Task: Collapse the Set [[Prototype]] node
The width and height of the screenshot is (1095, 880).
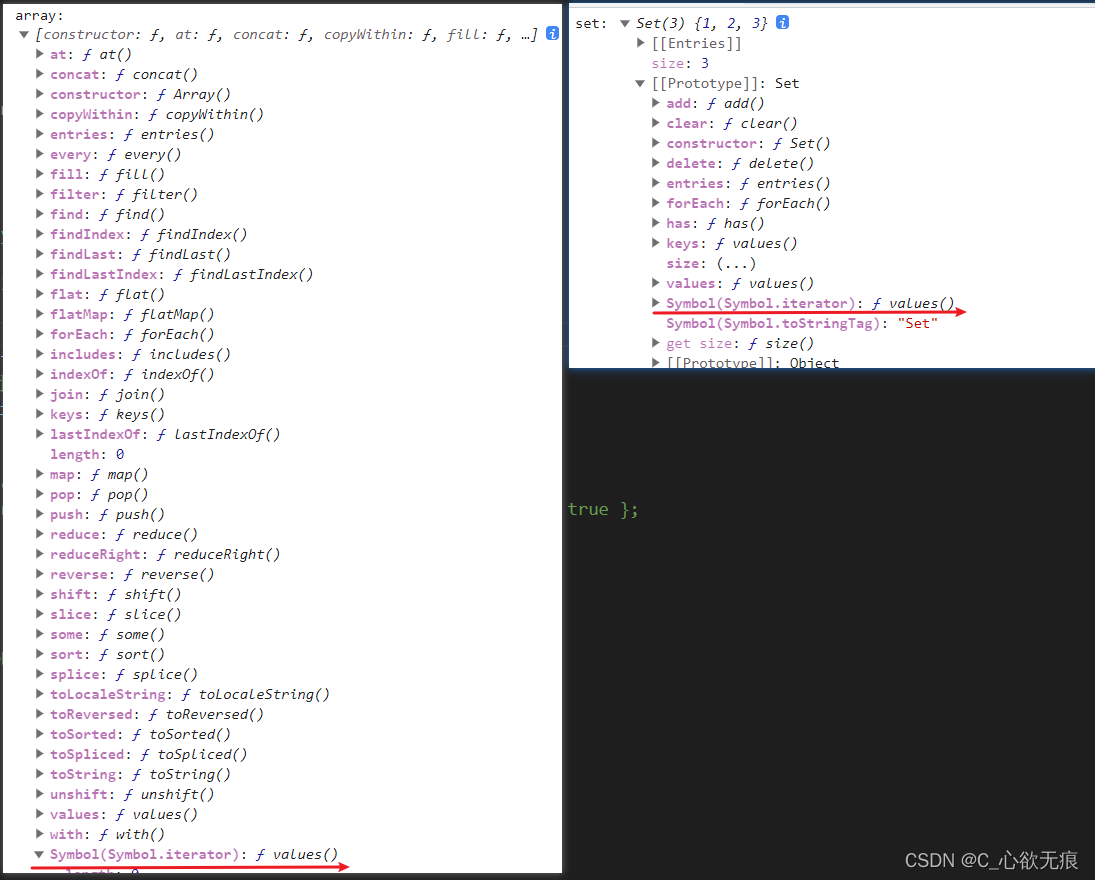Action: click(641, 83)
